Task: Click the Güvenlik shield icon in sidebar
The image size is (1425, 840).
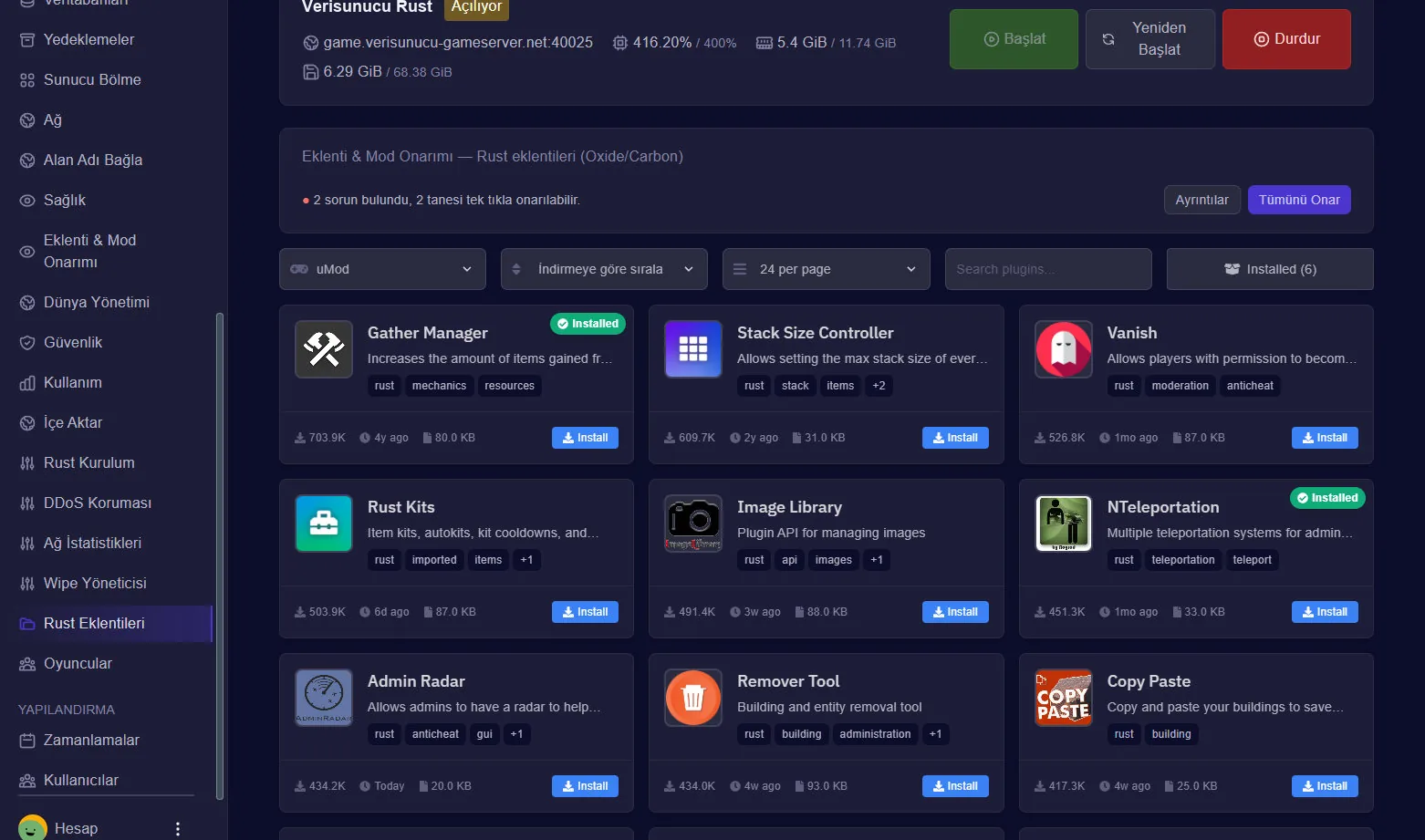Action: tap(27, 343)
